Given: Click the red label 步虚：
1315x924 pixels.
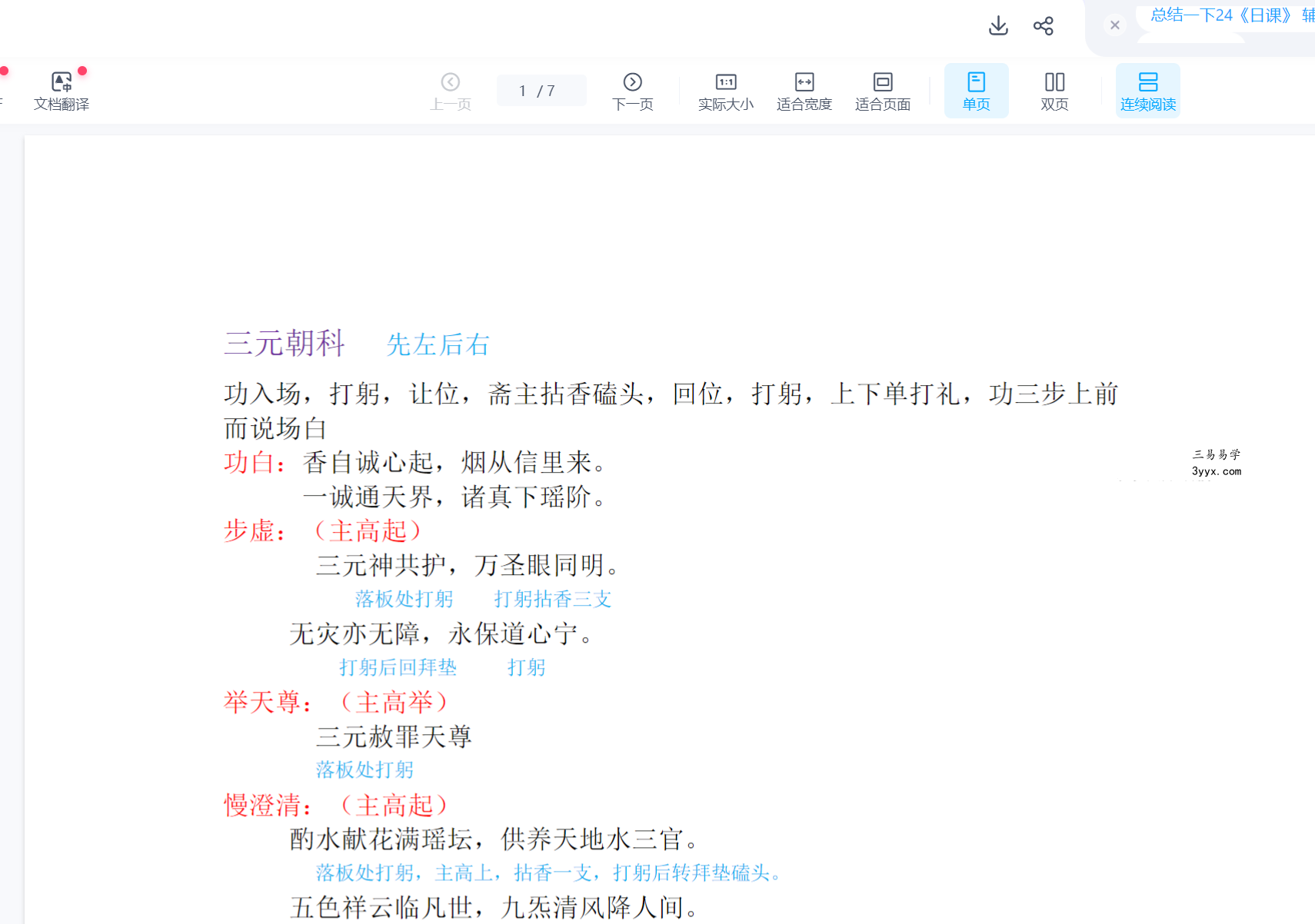Looking at the screenshot, I should coord(255,531).
